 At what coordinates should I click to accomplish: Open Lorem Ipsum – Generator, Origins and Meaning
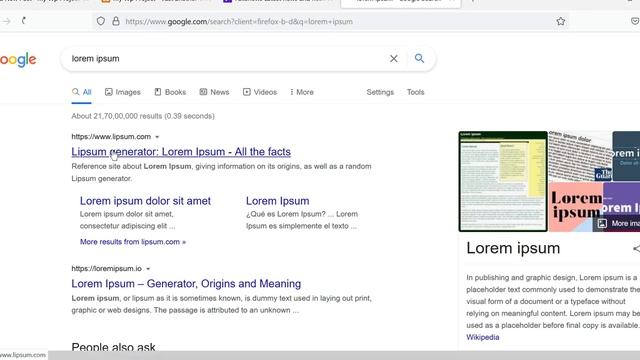[186, 284]
